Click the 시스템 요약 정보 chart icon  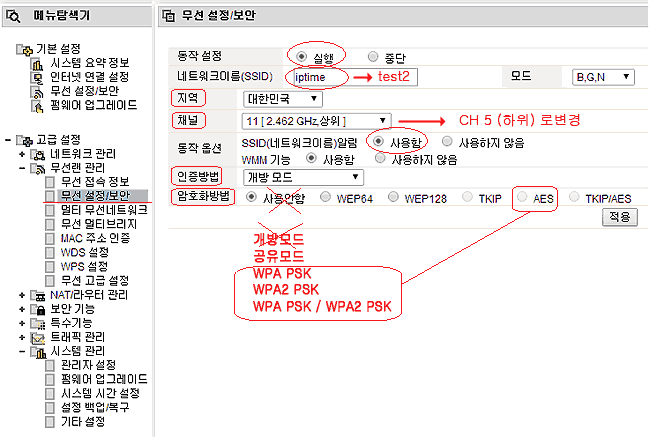(x=37, y=64)
